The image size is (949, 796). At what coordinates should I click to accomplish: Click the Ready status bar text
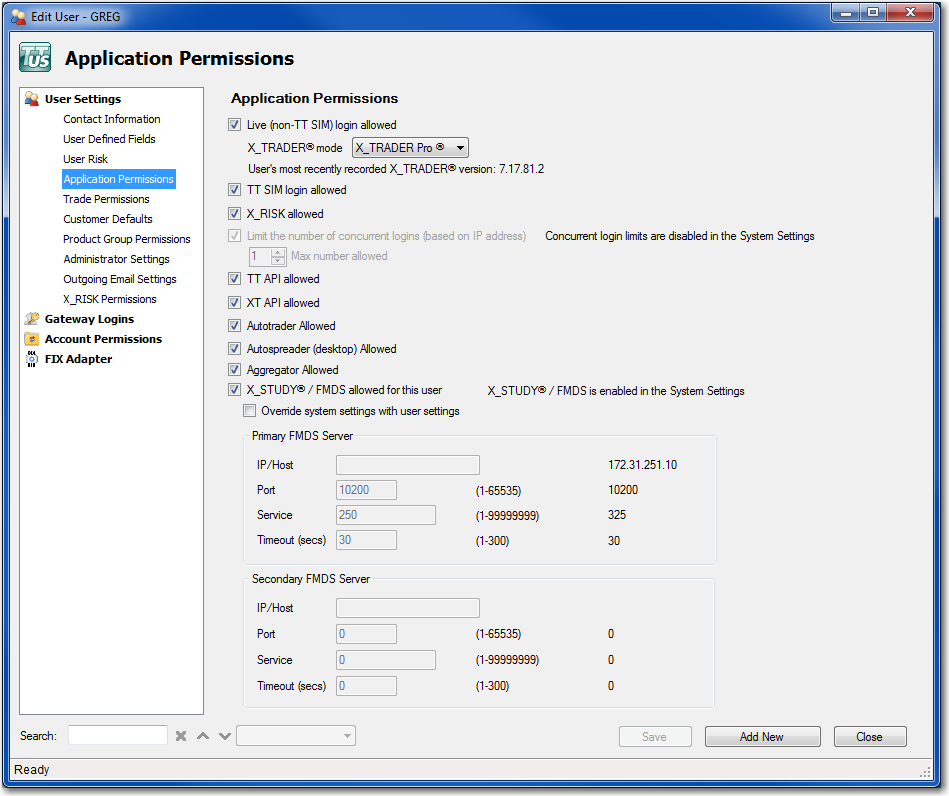point(31,769)
